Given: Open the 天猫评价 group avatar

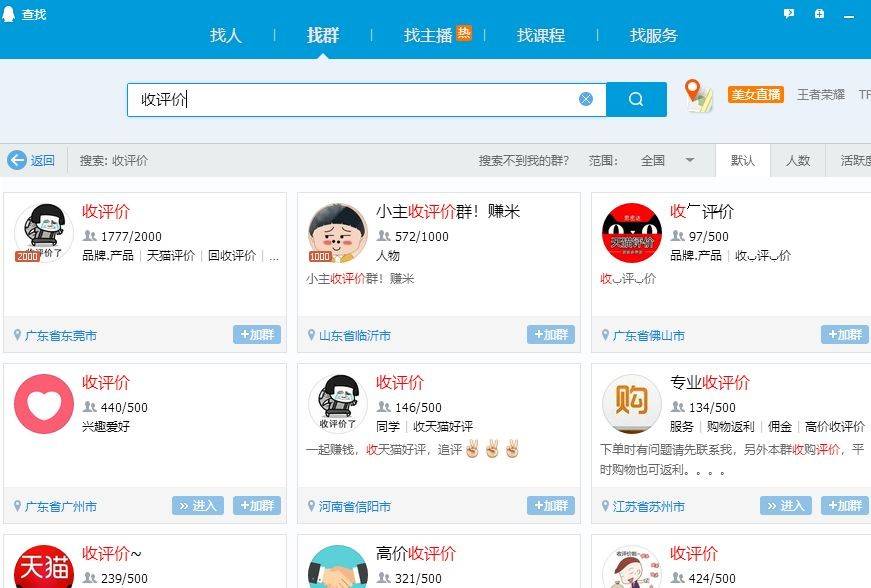Looking at the screenshot, I should point(632,233).
